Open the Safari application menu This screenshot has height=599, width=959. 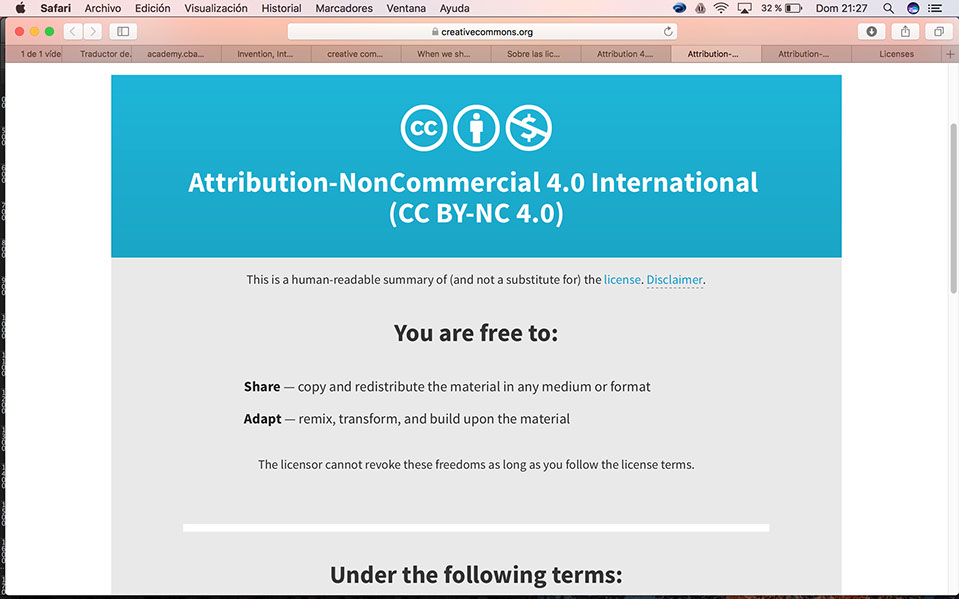click(56, 8)
